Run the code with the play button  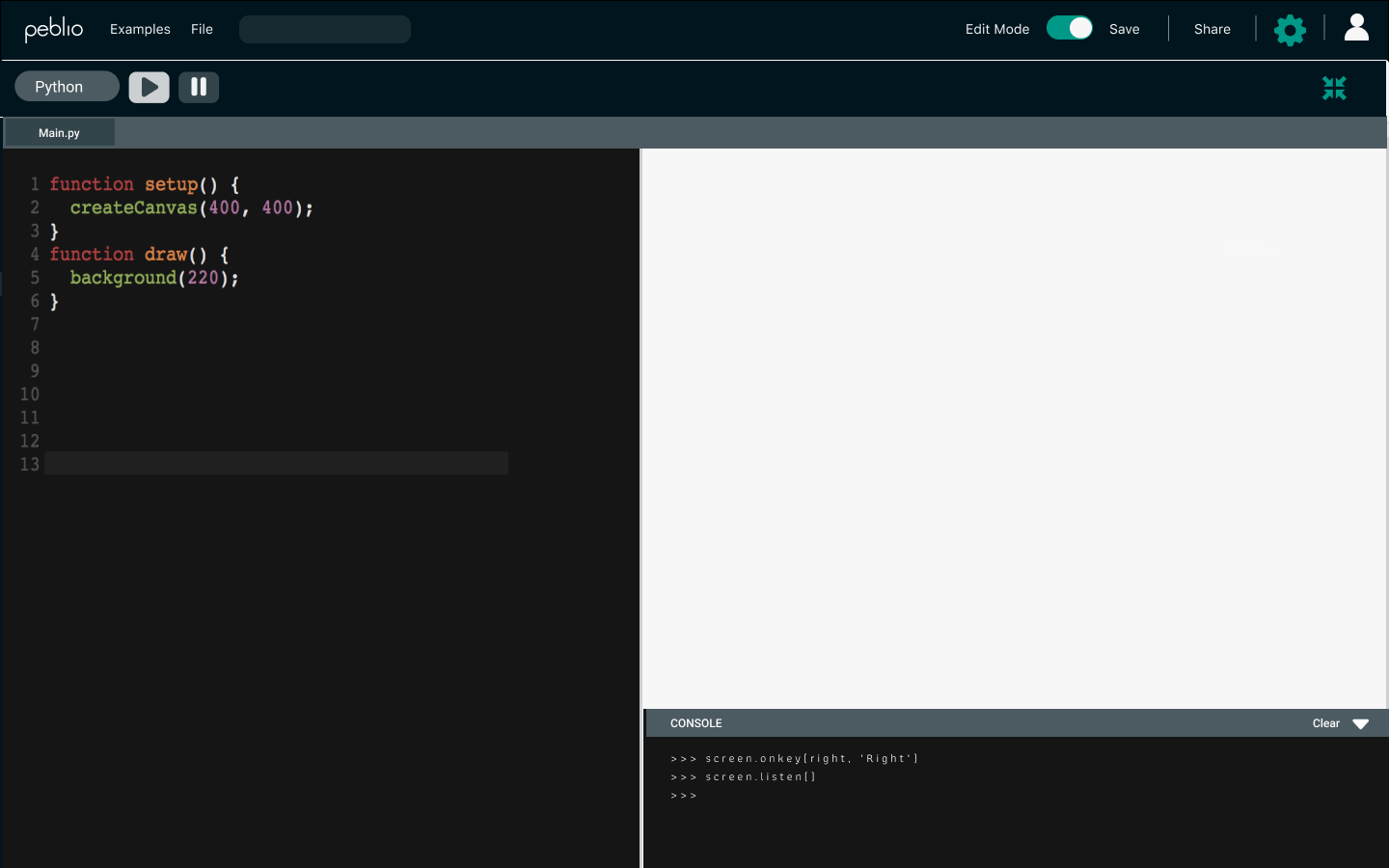[x=150, y=87]
